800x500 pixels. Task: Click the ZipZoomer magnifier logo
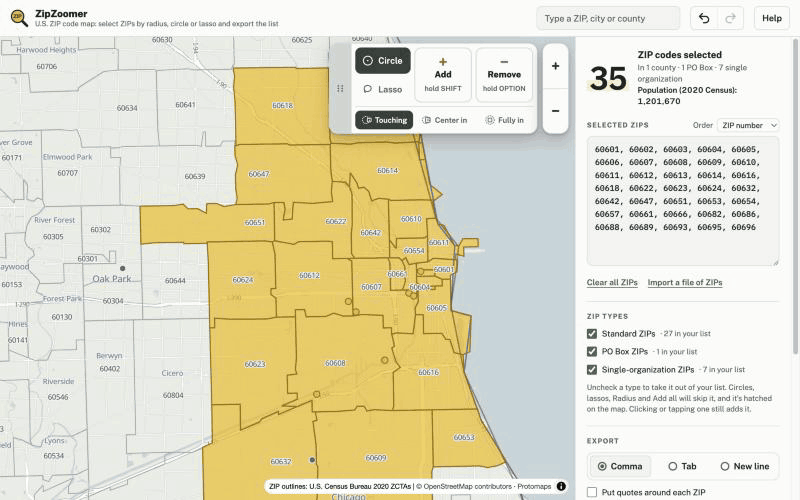(19, 18)
